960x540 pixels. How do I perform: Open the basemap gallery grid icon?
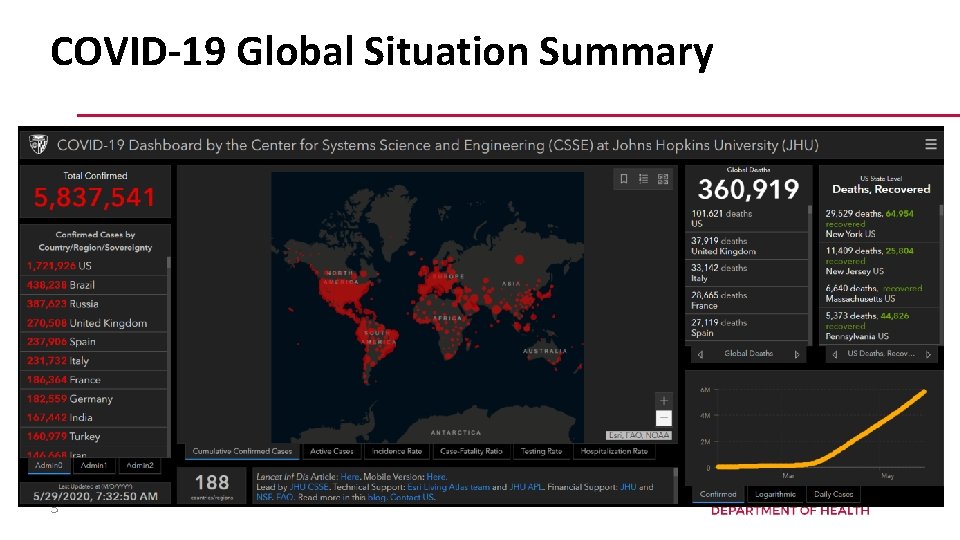663,179
